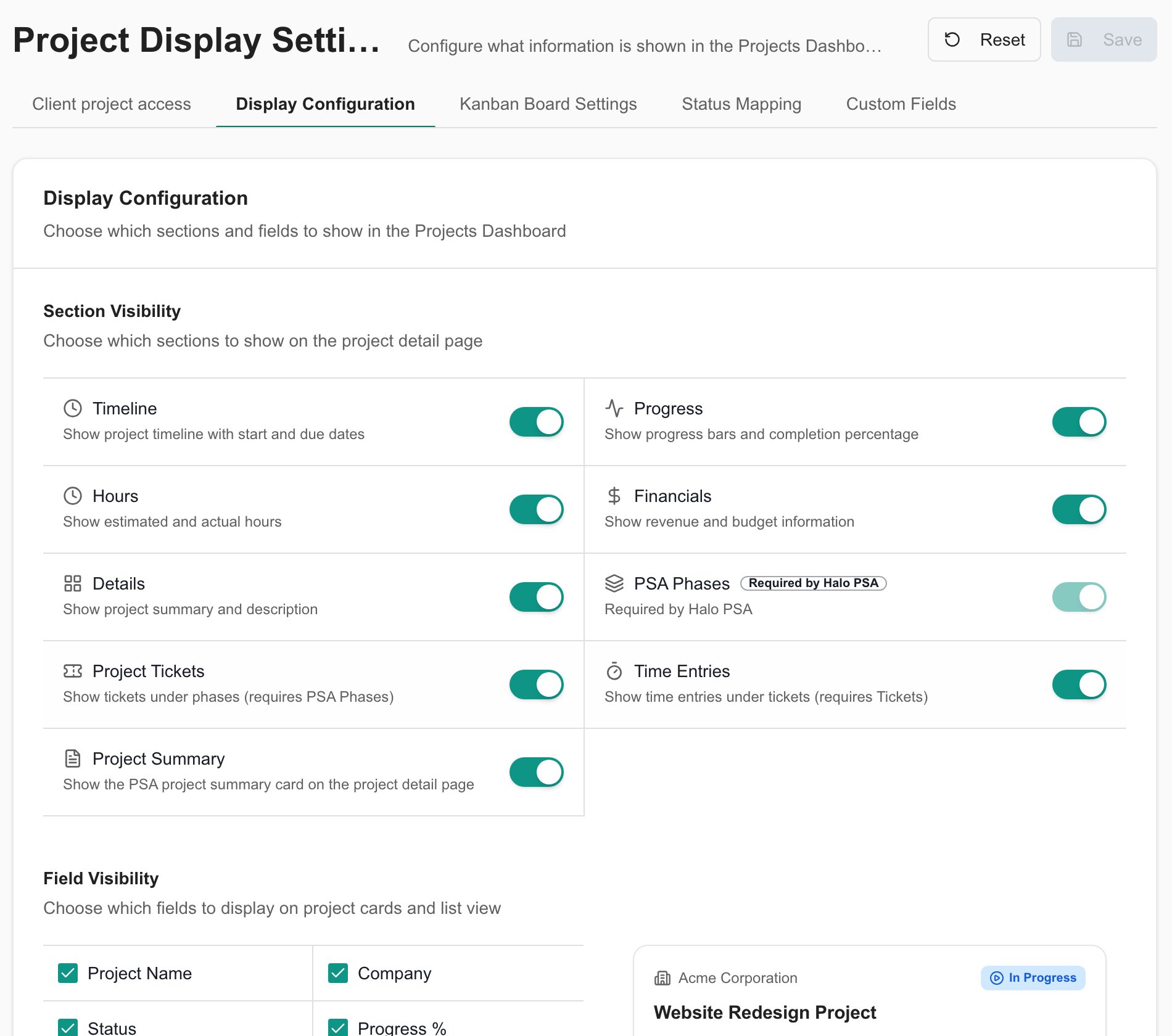This screenshot has width=1172, height=1036.
Task: Click 'Show progress bars and completion percentage' text
Action: coord(761,434)
